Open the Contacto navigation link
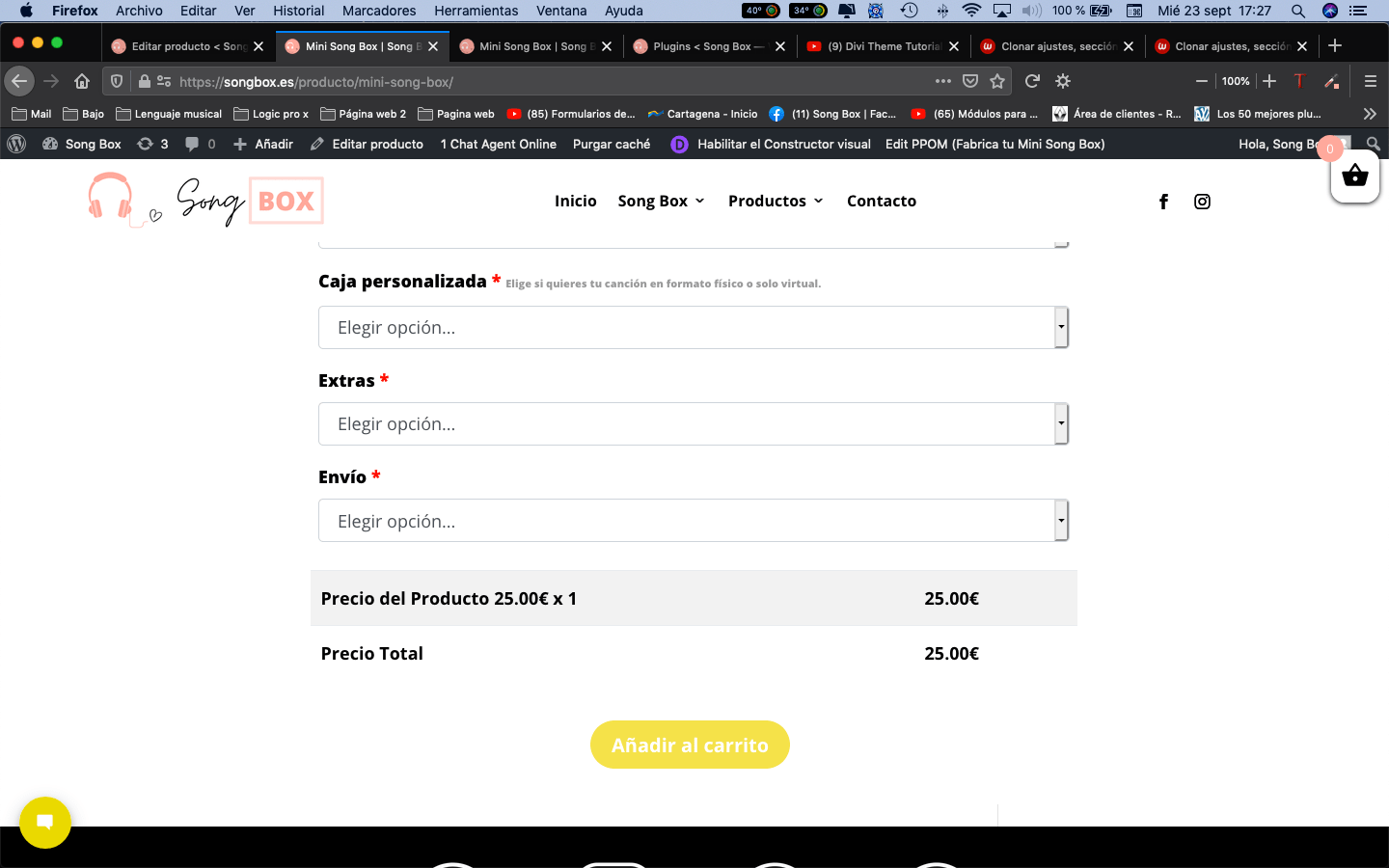The image size is (1389, 868). pyautogui.click(x=882, y=201)
